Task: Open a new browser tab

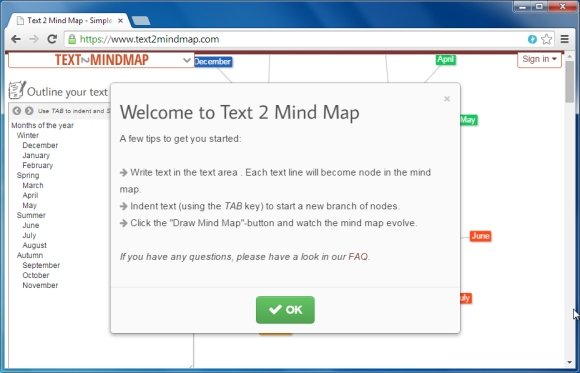Action: point(141,21)
